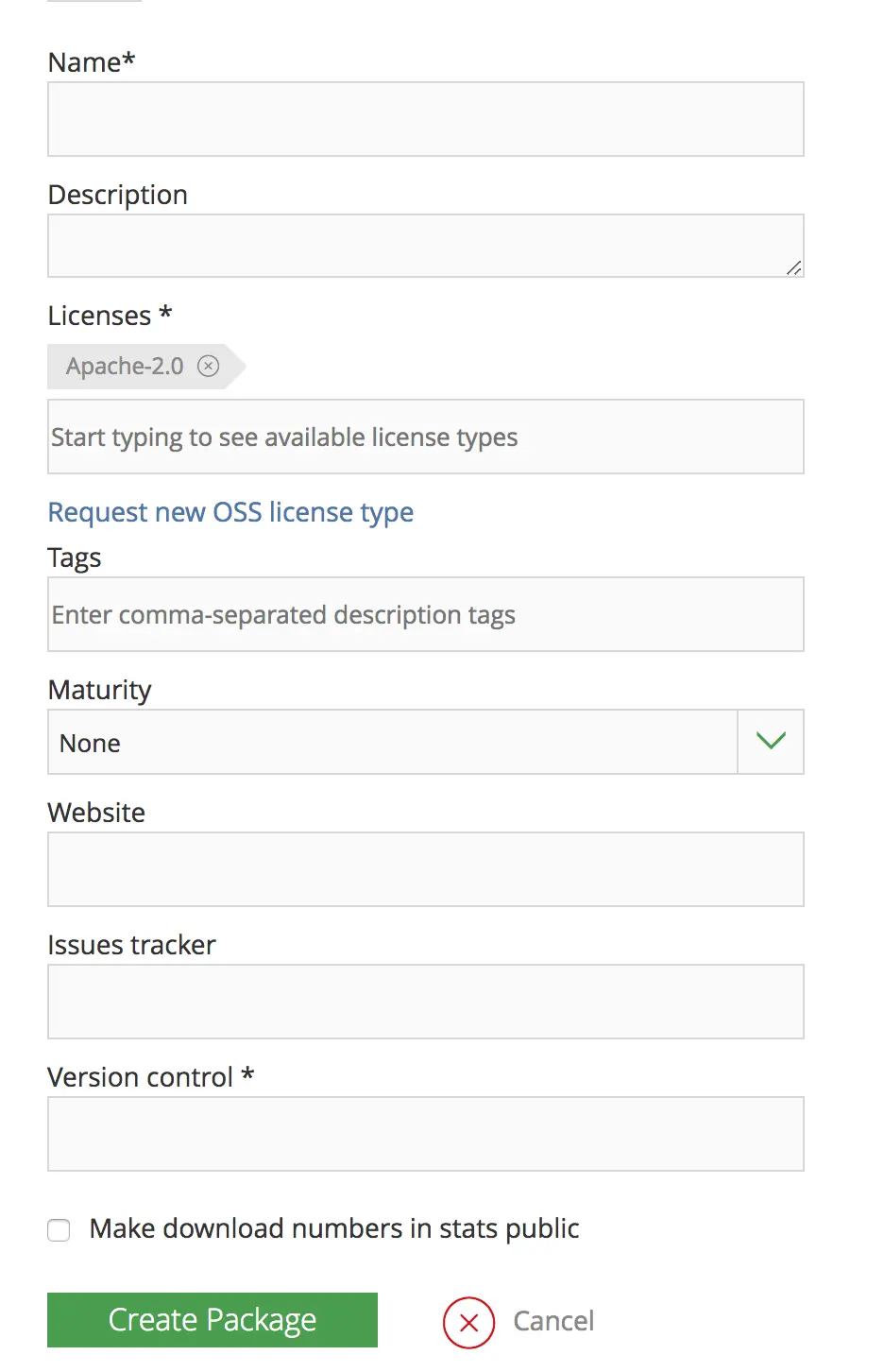Click the license type search field

point(425,437)
